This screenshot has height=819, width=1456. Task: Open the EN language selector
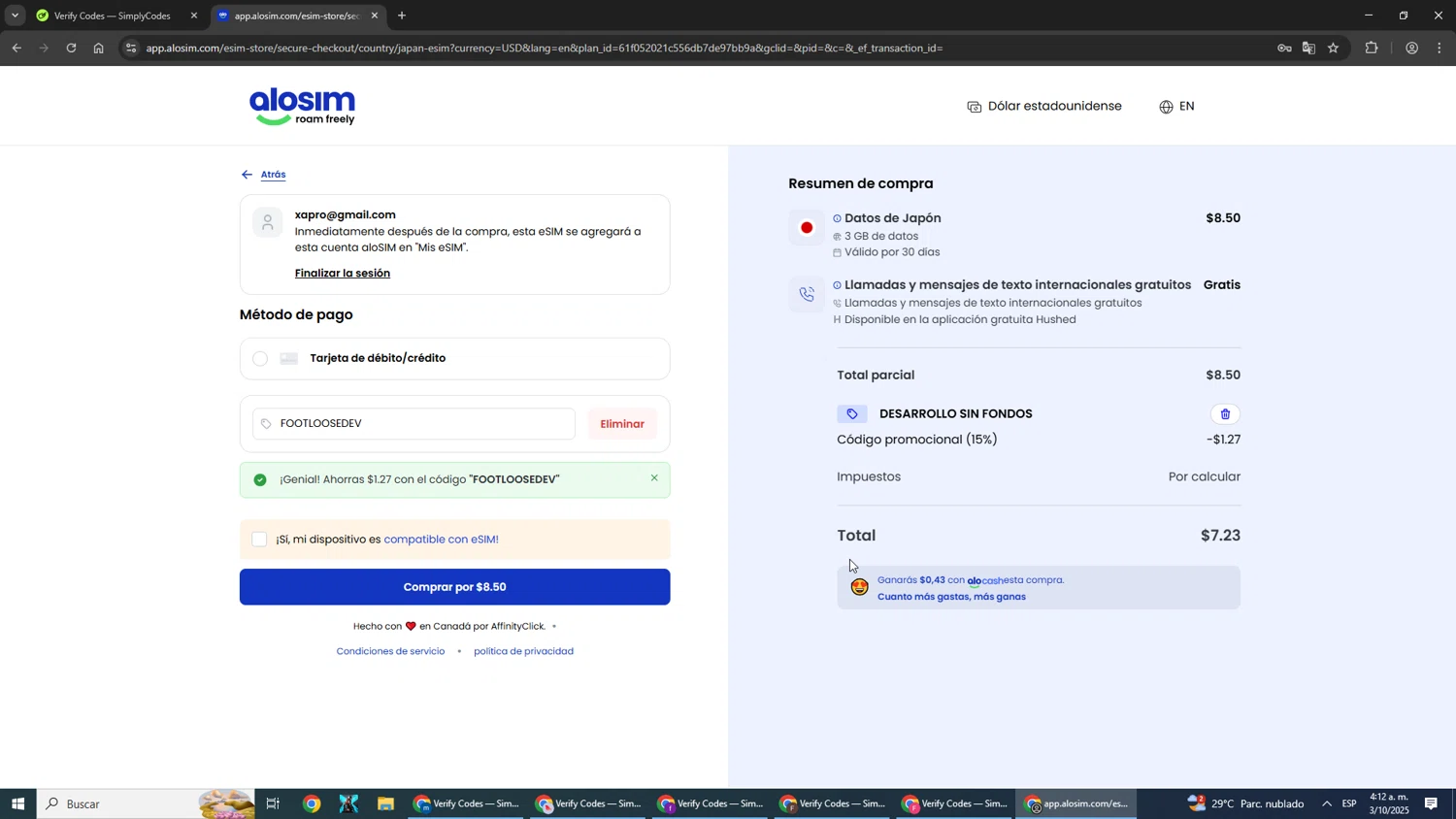[x=1176, y=107]
